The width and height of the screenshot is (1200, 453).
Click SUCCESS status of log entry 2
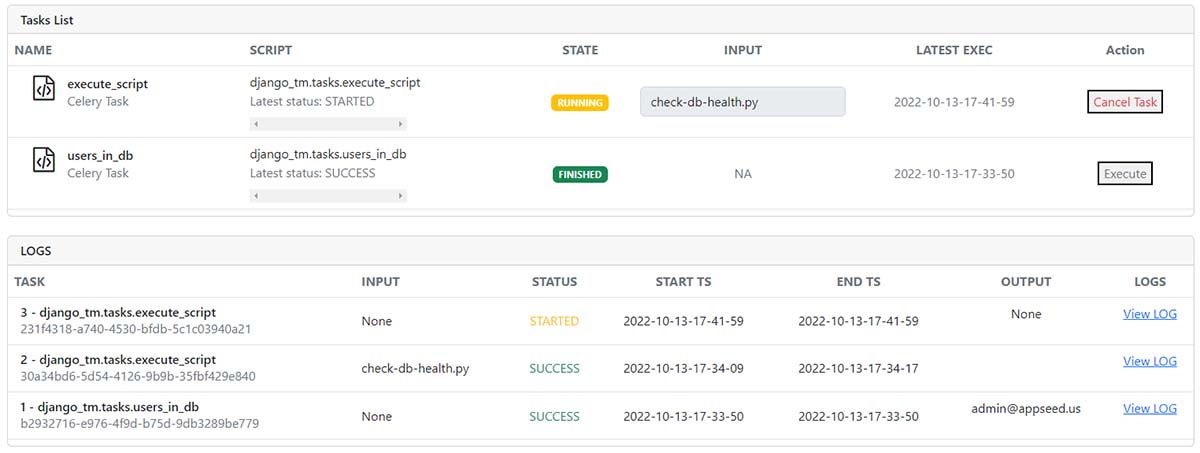[x=554, y=368]
